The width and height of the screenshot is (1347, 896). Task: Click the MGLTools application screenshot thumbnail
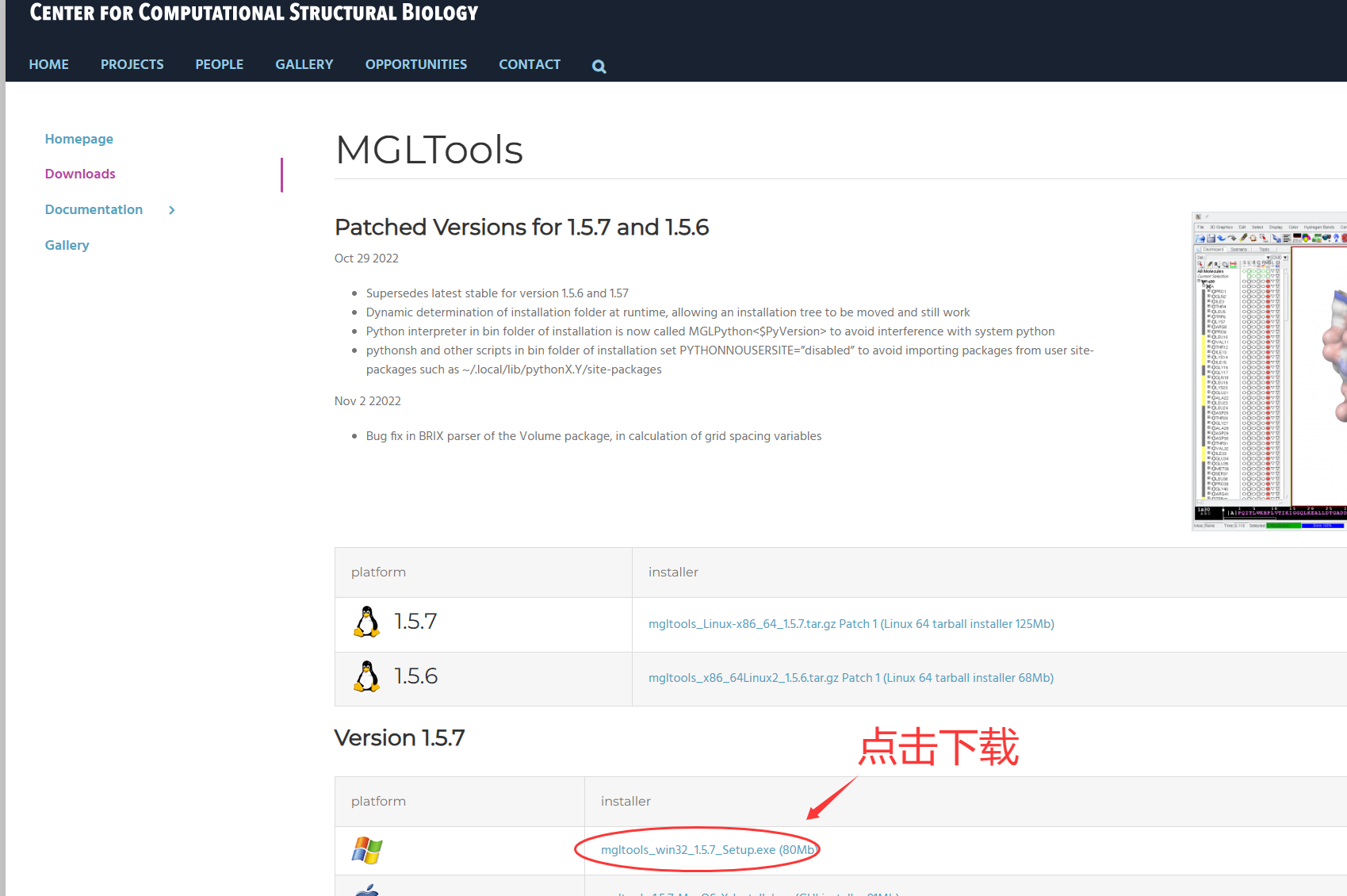tap(1269, 371)
